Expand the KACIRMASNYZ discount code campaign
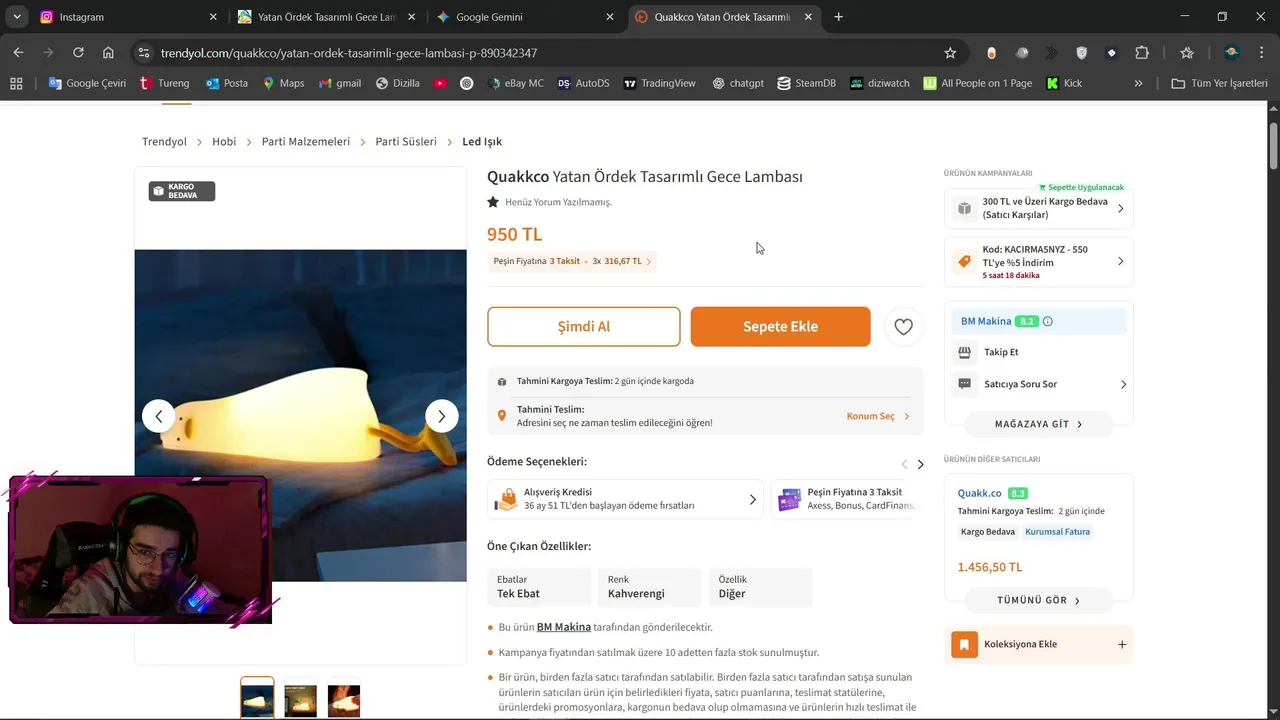The image size is (1280, 720). [1120, 261]
